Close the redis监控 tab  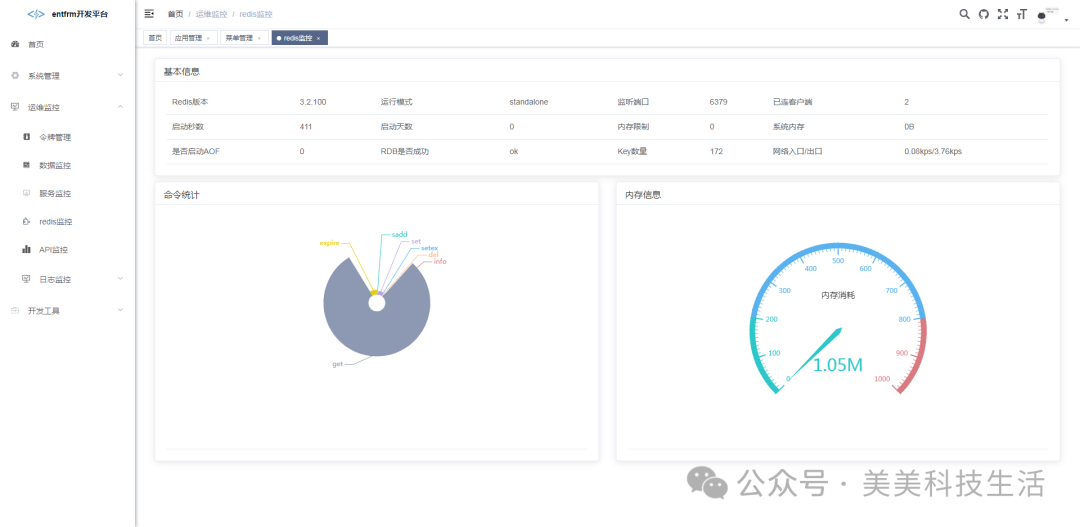[318, 39]
